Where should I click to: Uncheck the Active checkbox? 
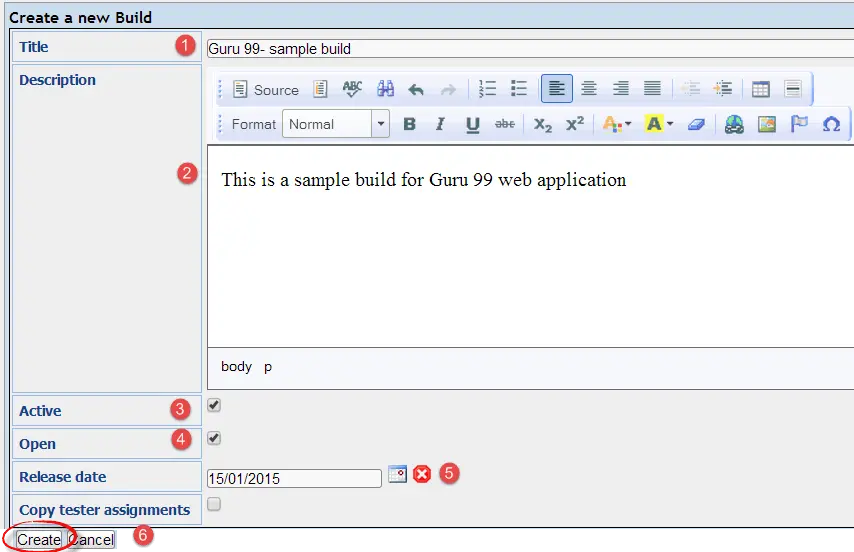[214, 405]
